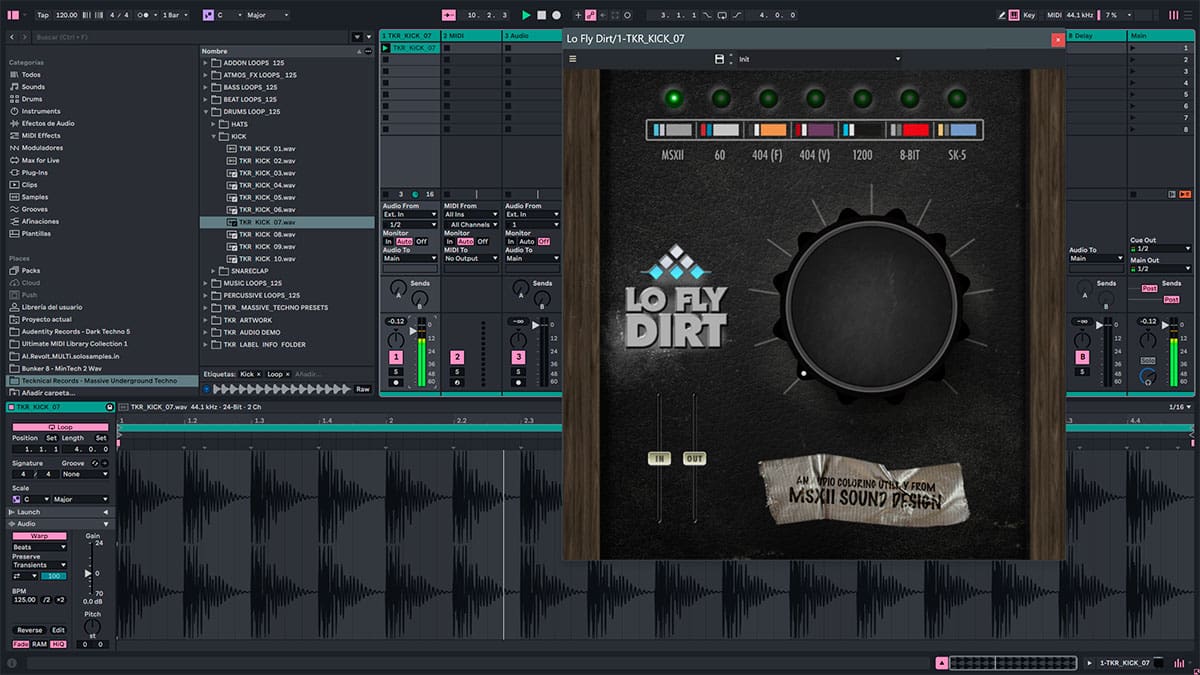Viewport: 1200px width, 675px height.
Task: Click the track 1 pan knob
Action: (396, 340)
